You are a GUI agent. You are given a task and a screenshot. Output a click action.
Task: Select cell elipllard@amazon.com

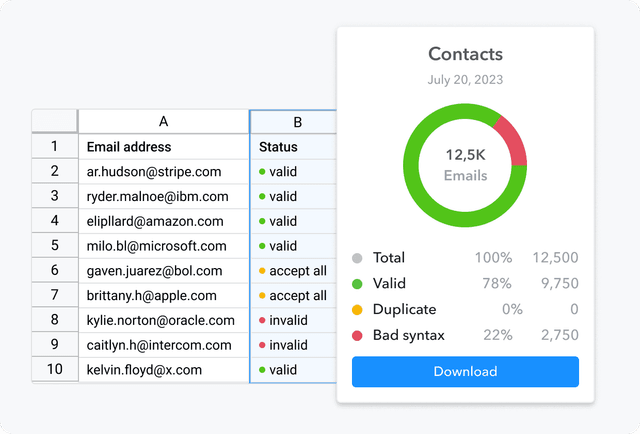click(x=164, y=221)
